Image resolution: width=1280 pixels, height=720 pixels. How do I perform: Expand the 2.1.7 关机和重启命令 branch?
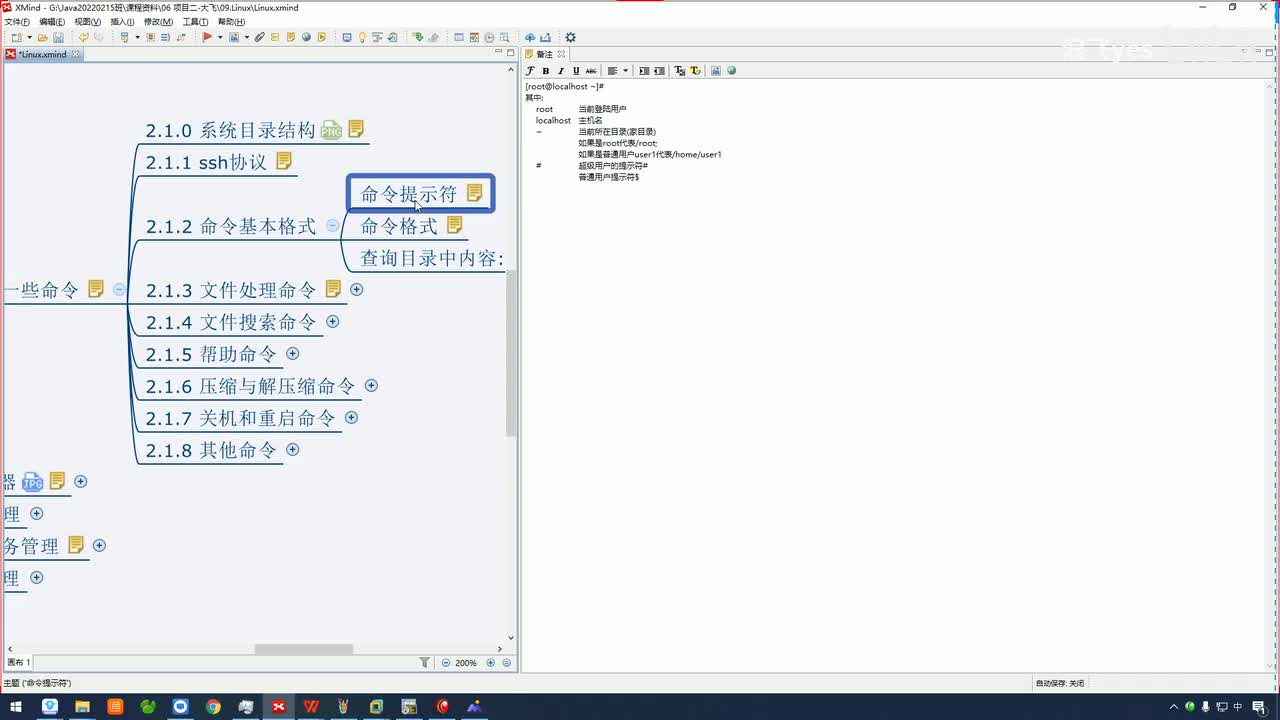pos(351,418)
